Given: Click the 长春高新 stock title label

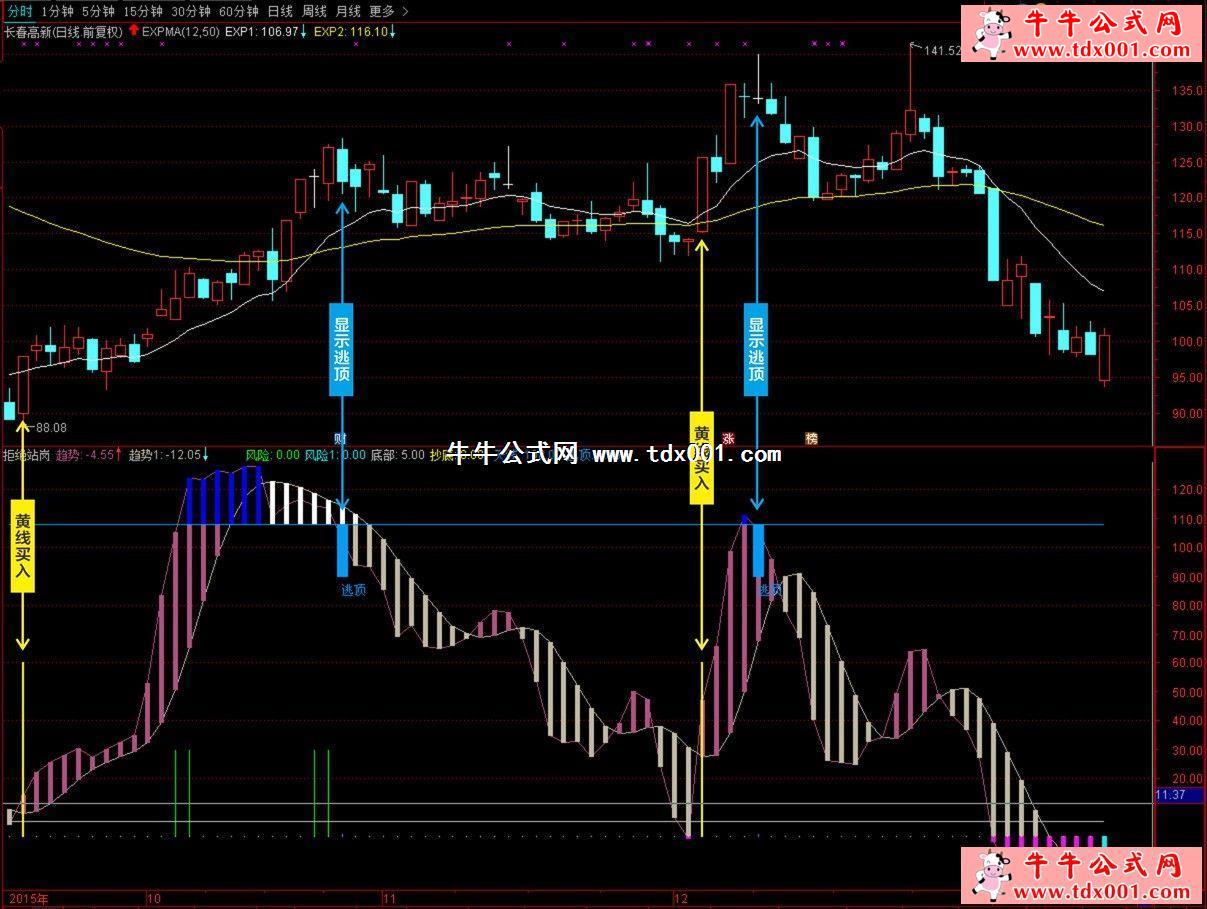Looking at the screenshot, I should [35, 32].
